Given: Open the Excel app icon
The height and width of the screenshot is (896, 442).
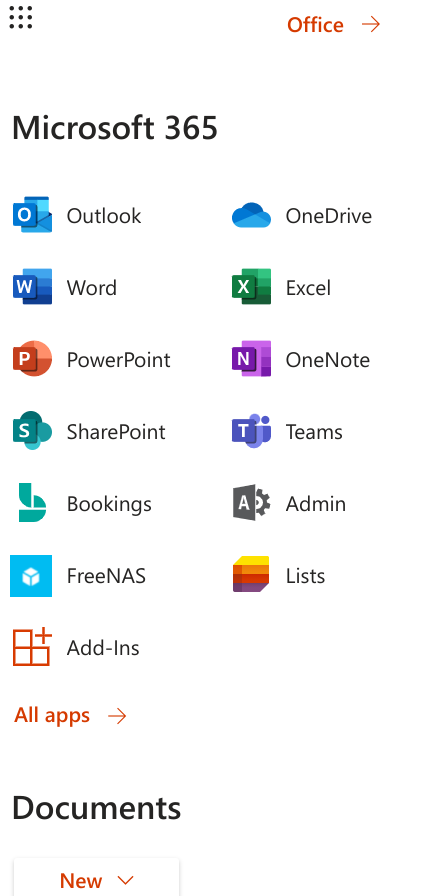Looking at the screenshot, I should pos(251,287).
